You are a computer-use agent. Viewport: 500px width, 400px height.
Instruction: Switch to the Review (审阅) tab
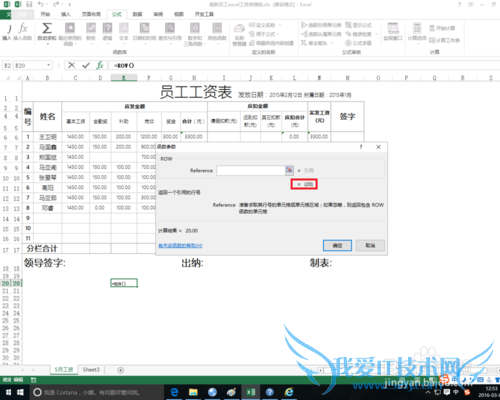click(x=158, y=14)
